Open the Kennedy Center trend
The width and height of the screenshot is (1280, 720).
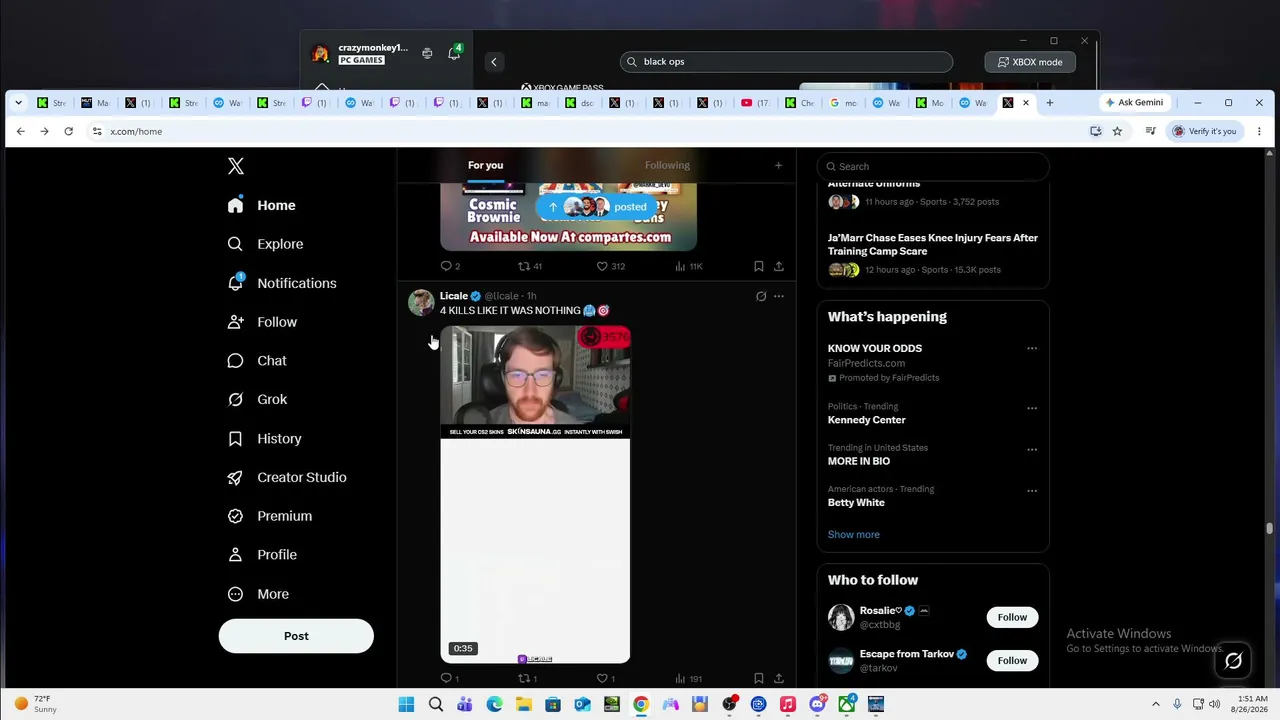pos(867,420)
